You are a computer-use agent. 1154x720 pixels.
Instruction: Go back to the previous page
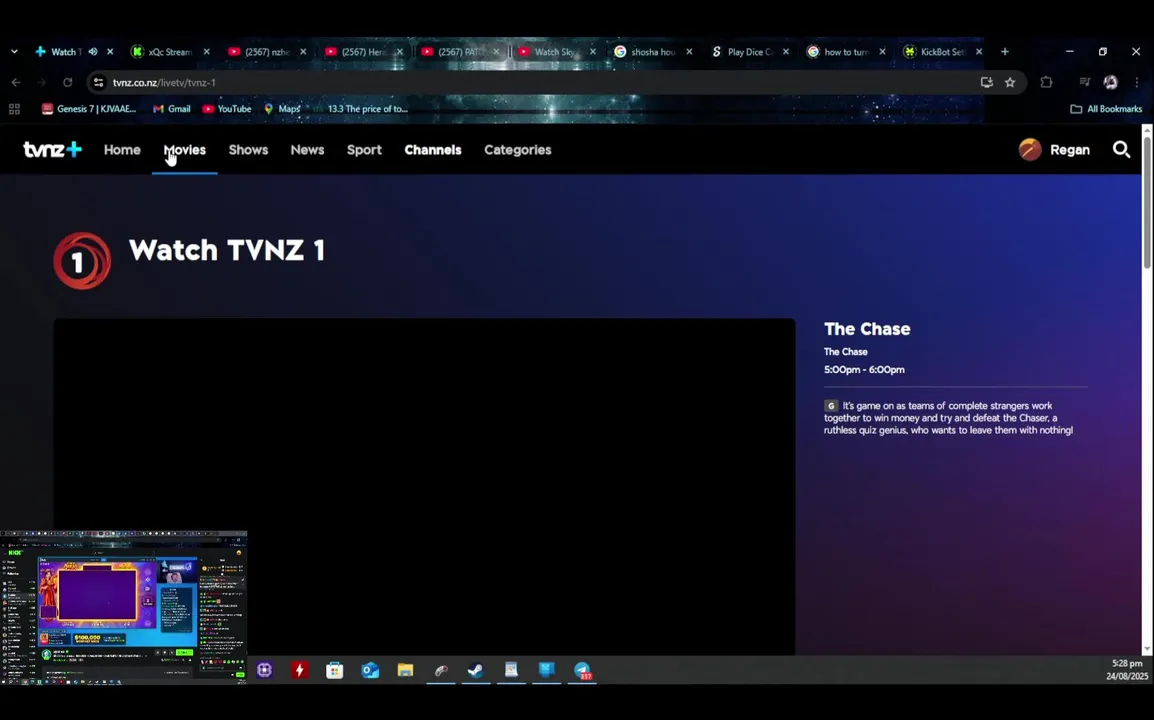tap(16, 82)
